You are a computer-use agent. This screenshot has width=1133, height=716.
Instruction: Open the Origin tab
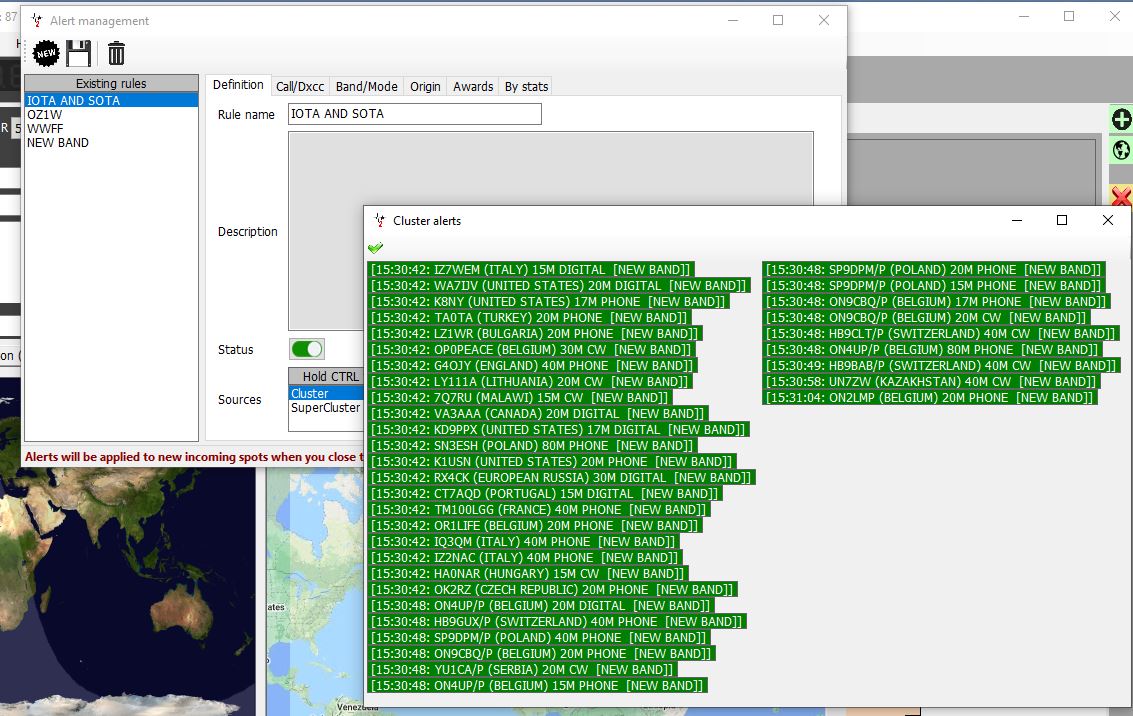(425, 87)
